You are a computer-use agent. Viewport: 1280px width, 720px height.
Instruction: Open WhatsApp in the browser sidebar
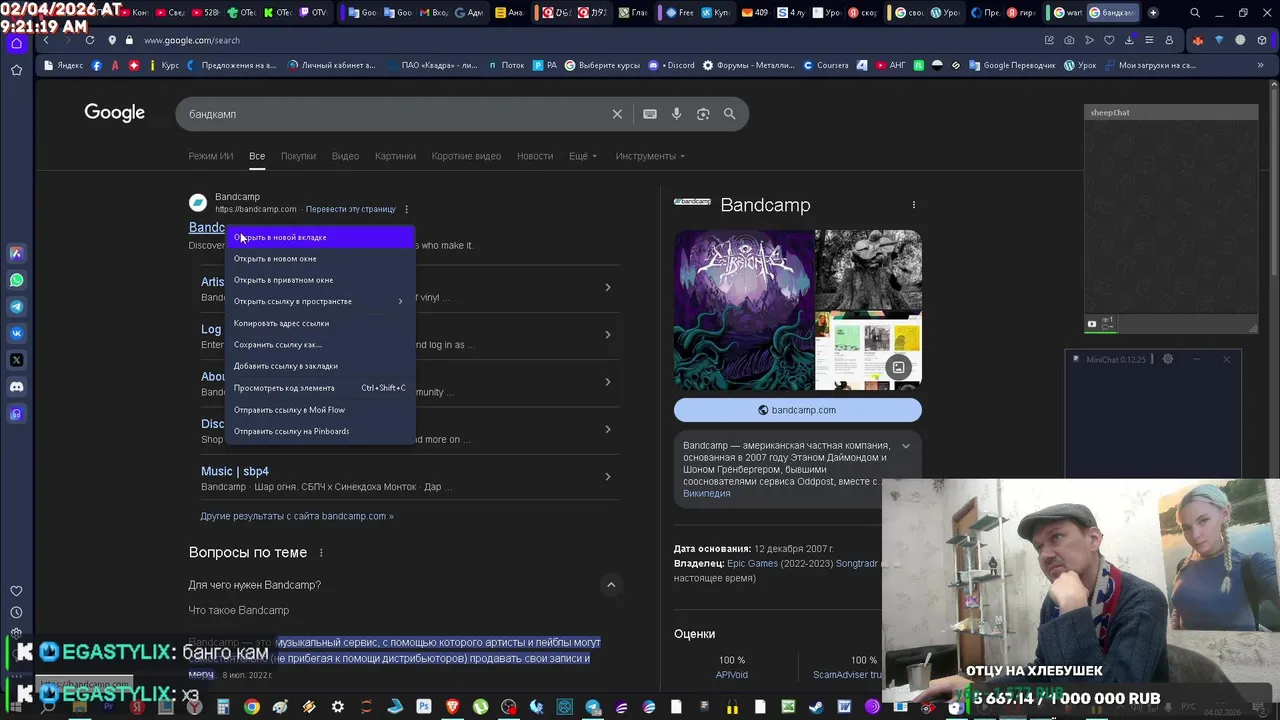pyautogui.click(x=16, y=280)
